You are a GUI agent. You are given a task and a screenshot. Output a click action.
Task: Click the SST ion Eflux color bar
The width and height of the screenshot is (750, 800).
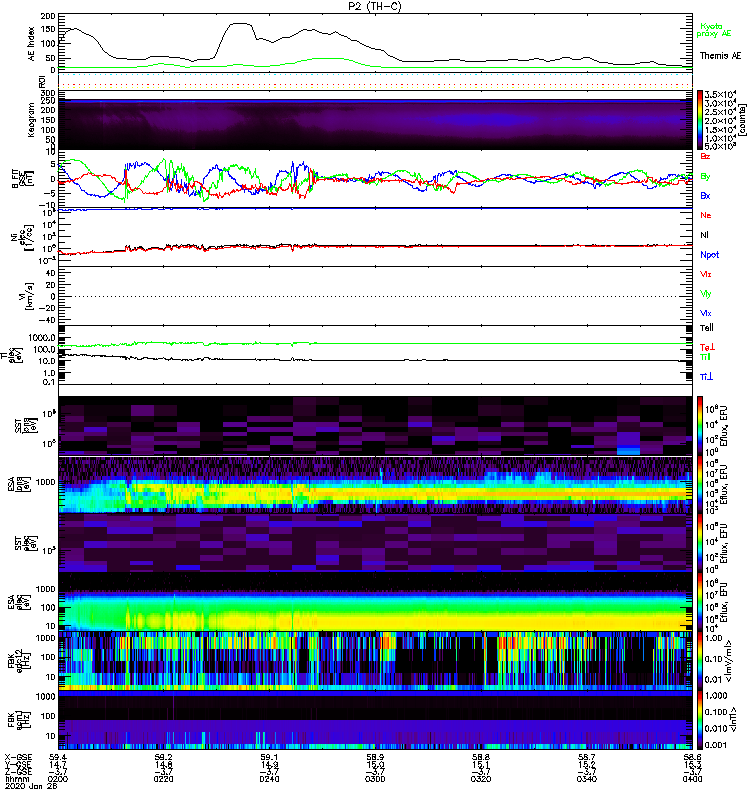[x=700, y=426]
